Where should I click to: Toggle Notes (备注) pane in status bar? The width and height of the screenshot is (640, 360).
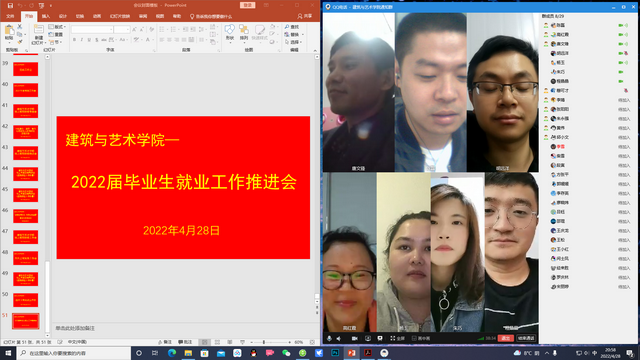coord(165,342)
